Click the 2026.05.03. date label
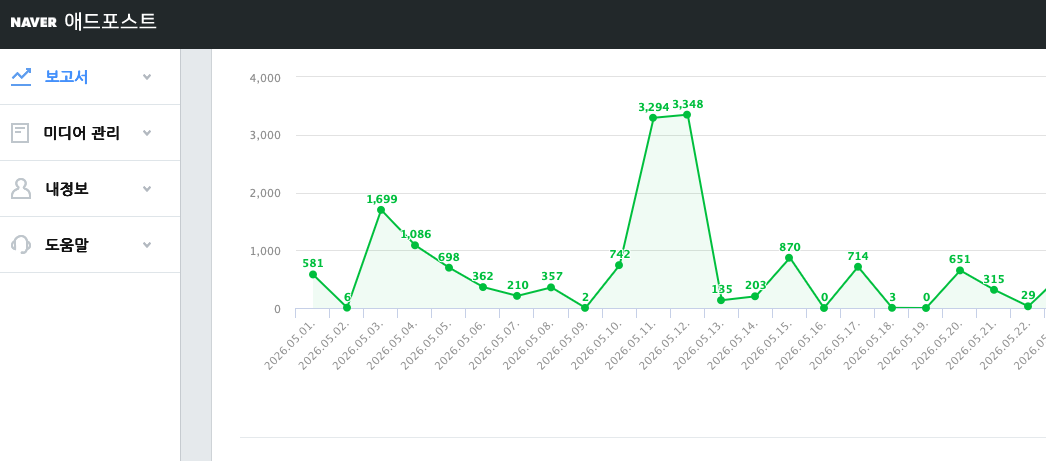Viewport: 1046px width, 461px height. click(358, 344)
